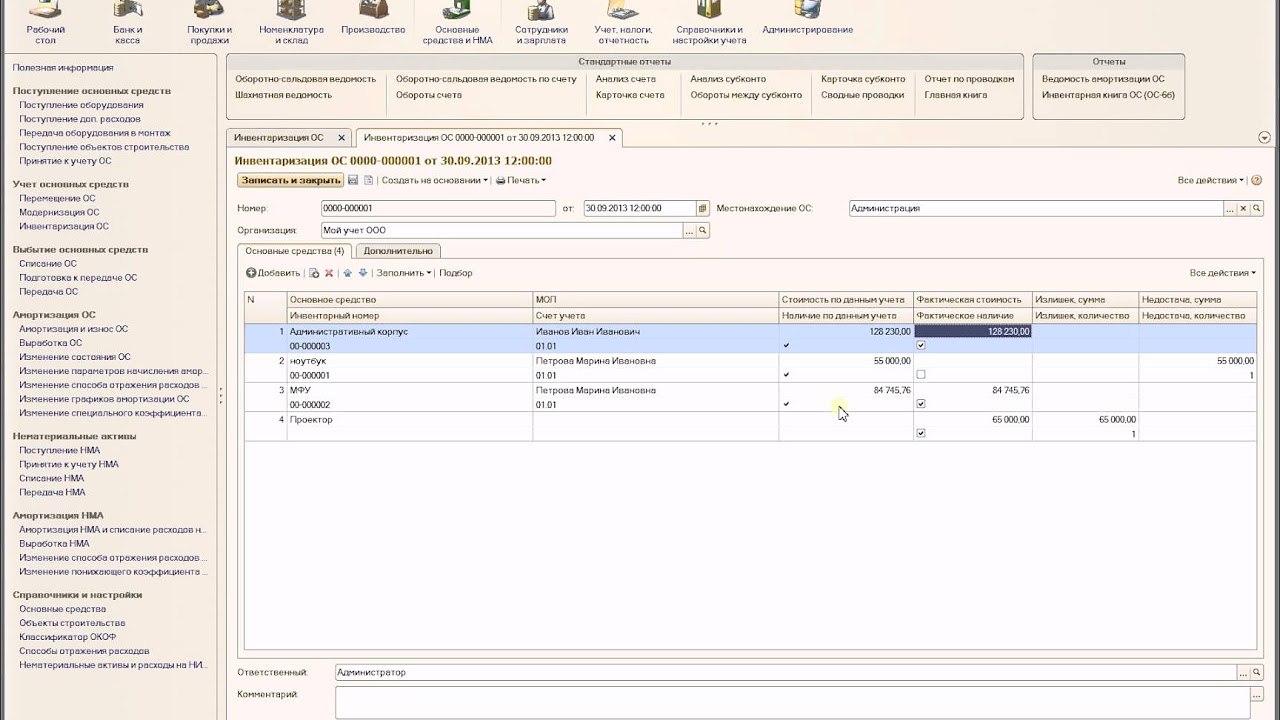Toggle actual presence checkbox for Административный корпус
This screenshot has width=1280, height=720.
(921, 346)
